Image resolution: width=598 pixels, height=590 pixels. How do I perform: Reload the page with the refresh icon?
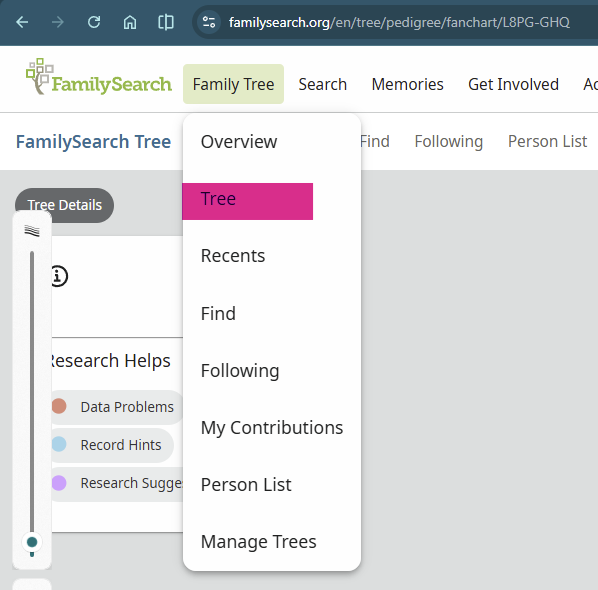point(94,22)
